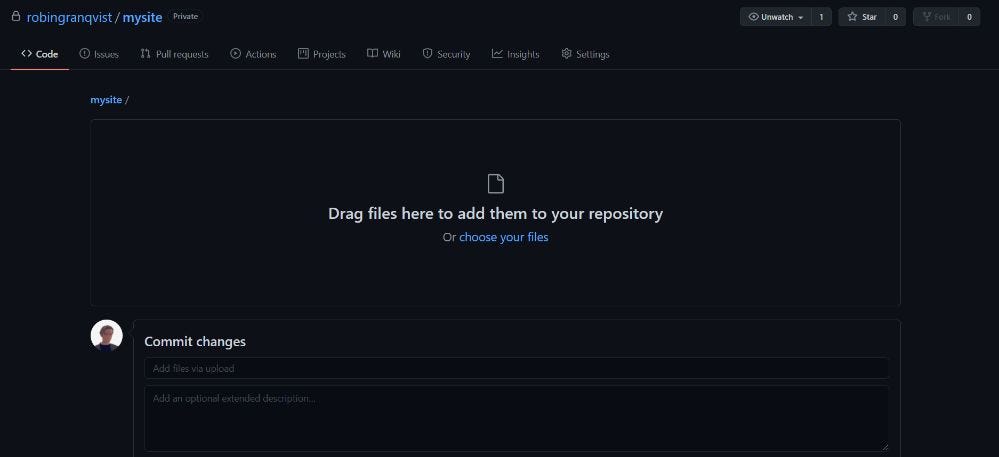This screenshot has width=999, height=457.
Task: Focus the commit message field
Action: point(517,368)
